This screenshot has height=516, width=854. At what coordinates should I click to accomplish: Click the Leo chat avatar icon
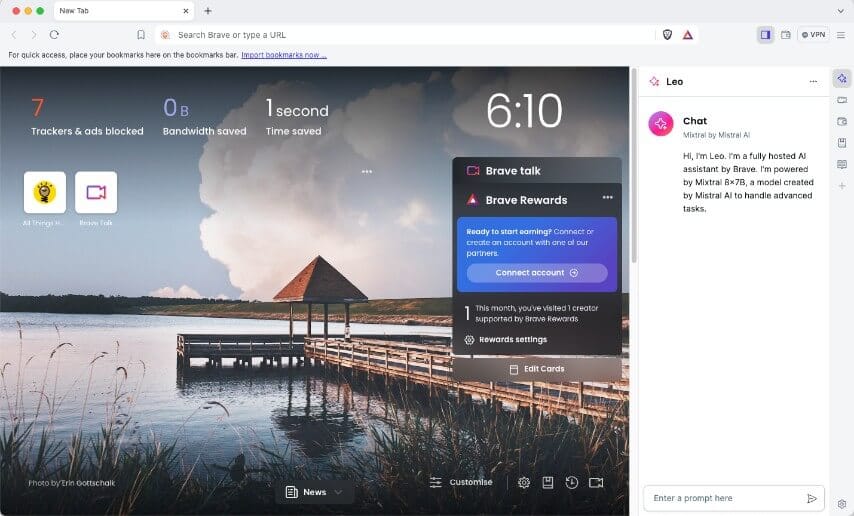[x=661, y=124]
